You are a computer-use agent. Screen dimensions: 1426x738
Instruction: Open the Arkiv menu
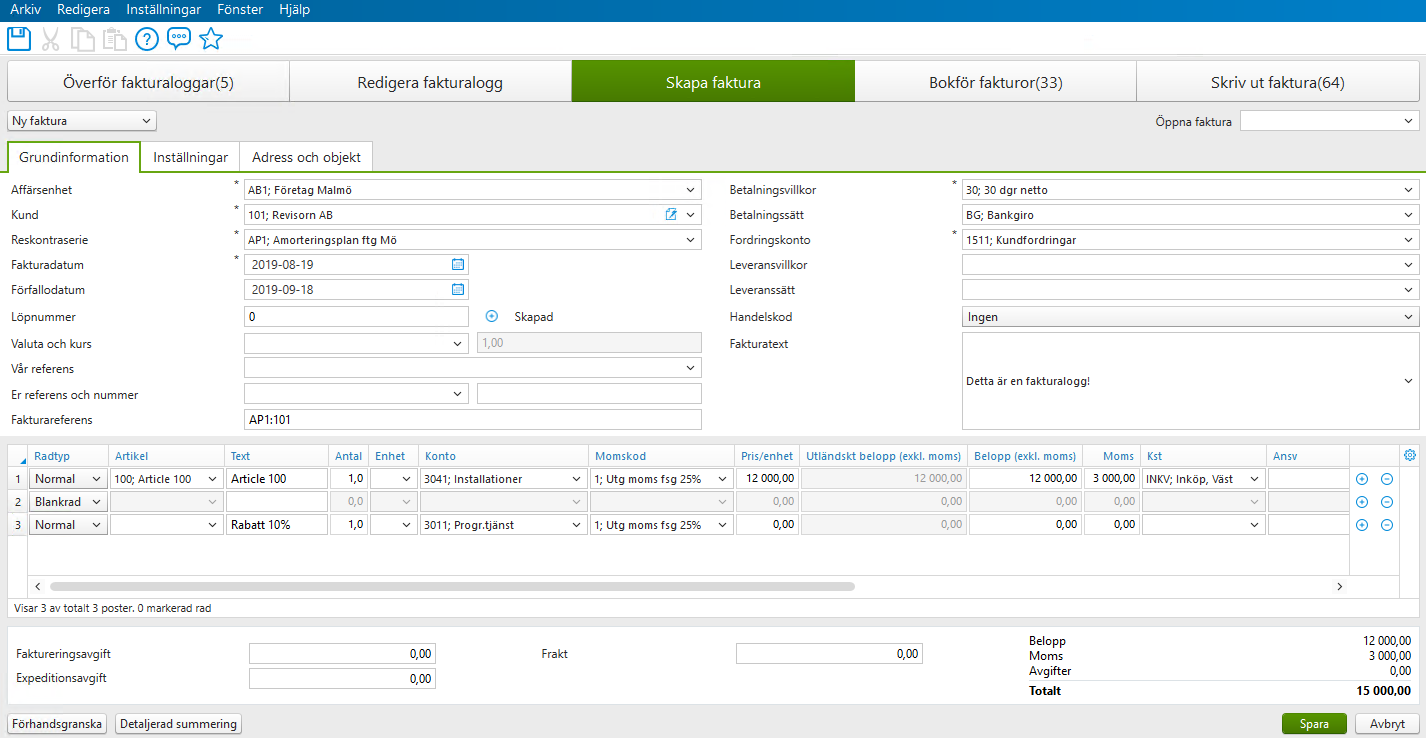click(26, 9)
